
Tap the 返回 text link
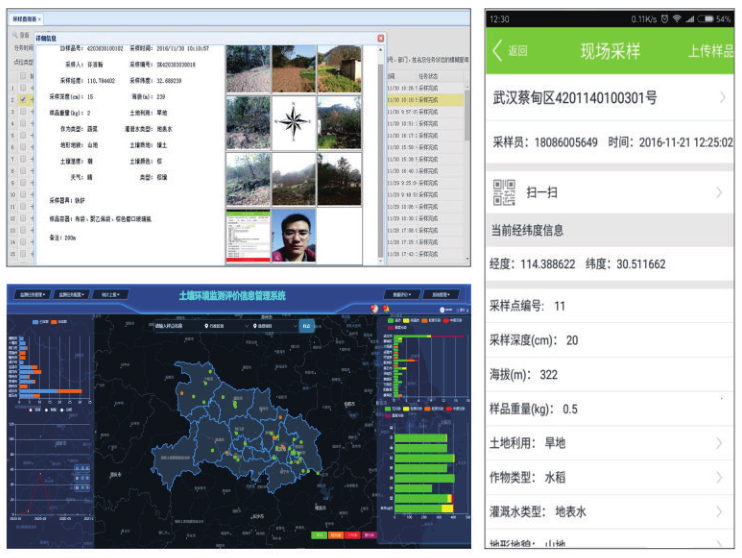pyautogui.click(x=518, y=51)
